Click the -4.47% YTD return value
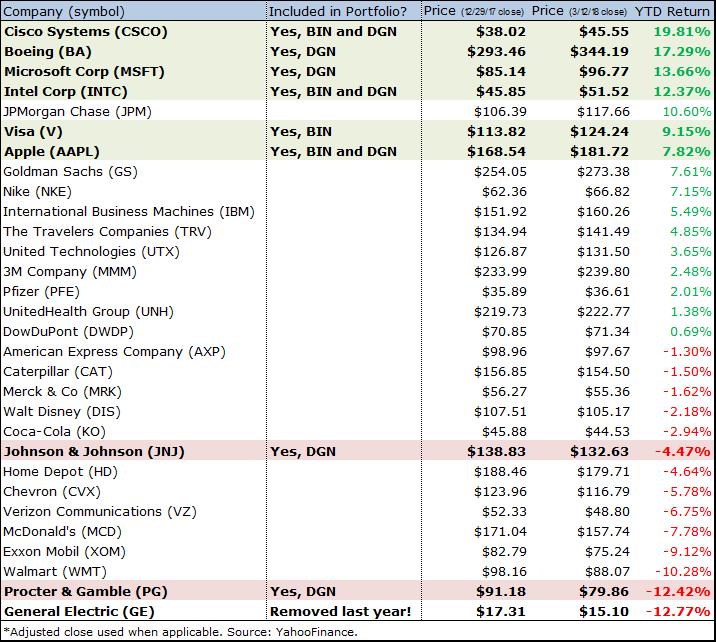 tap(683, 452)
